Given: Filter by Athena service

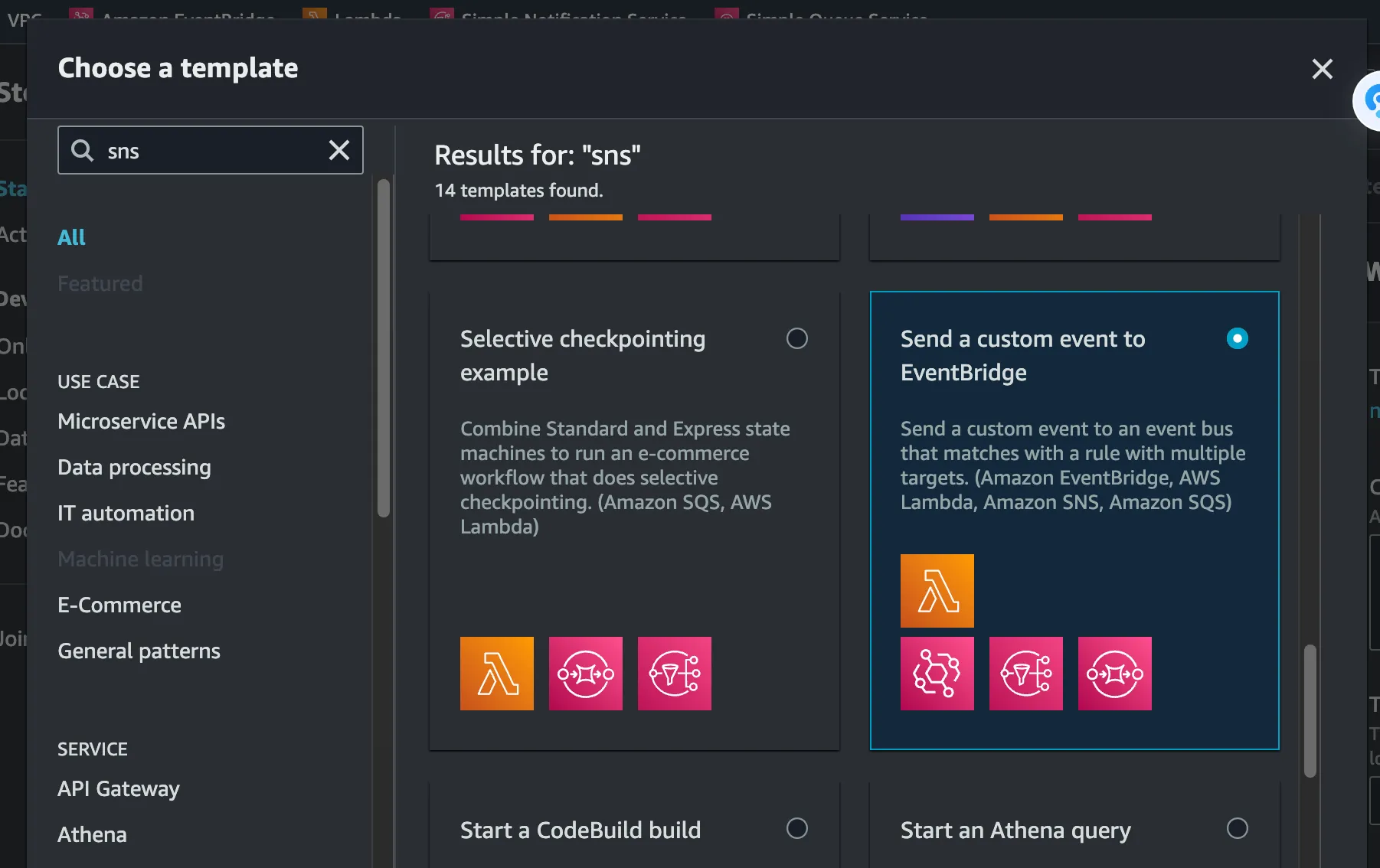Looking at the screenshot, I should point(92,834).
